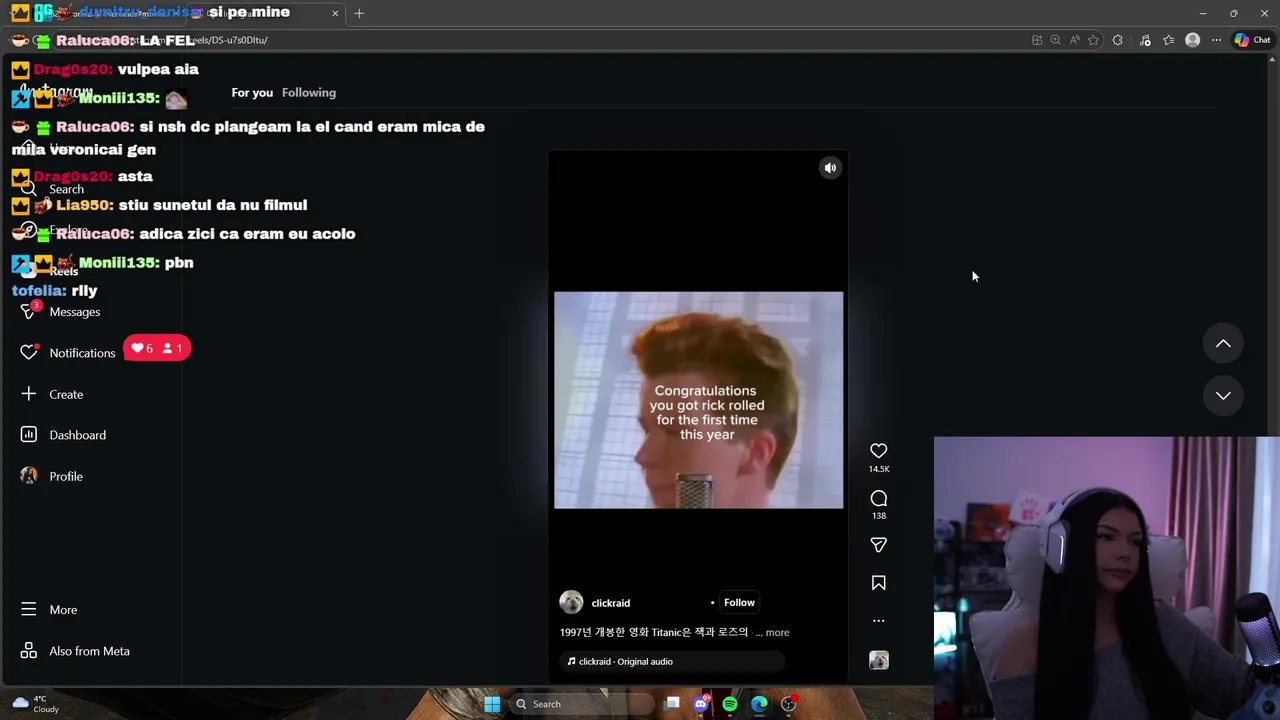Open clickraid profile name

tap(611, 603)
